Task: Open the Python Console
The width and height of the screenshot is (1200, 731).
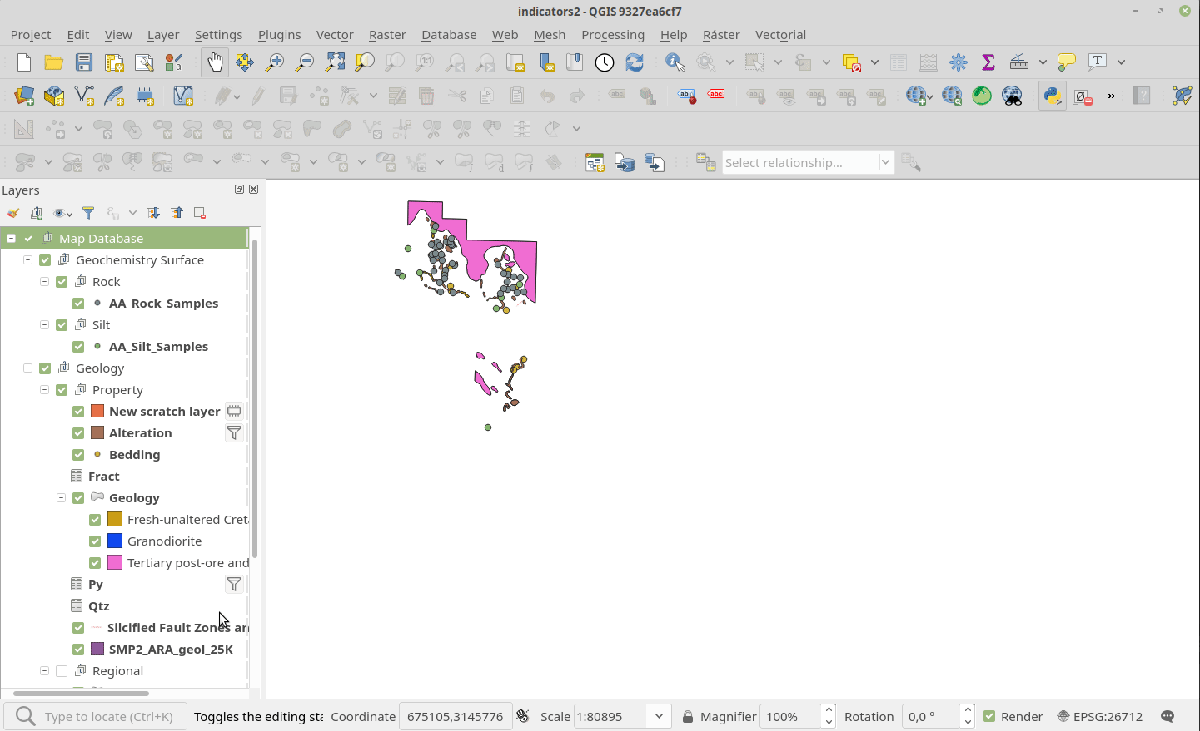Action: point(1051,96)
